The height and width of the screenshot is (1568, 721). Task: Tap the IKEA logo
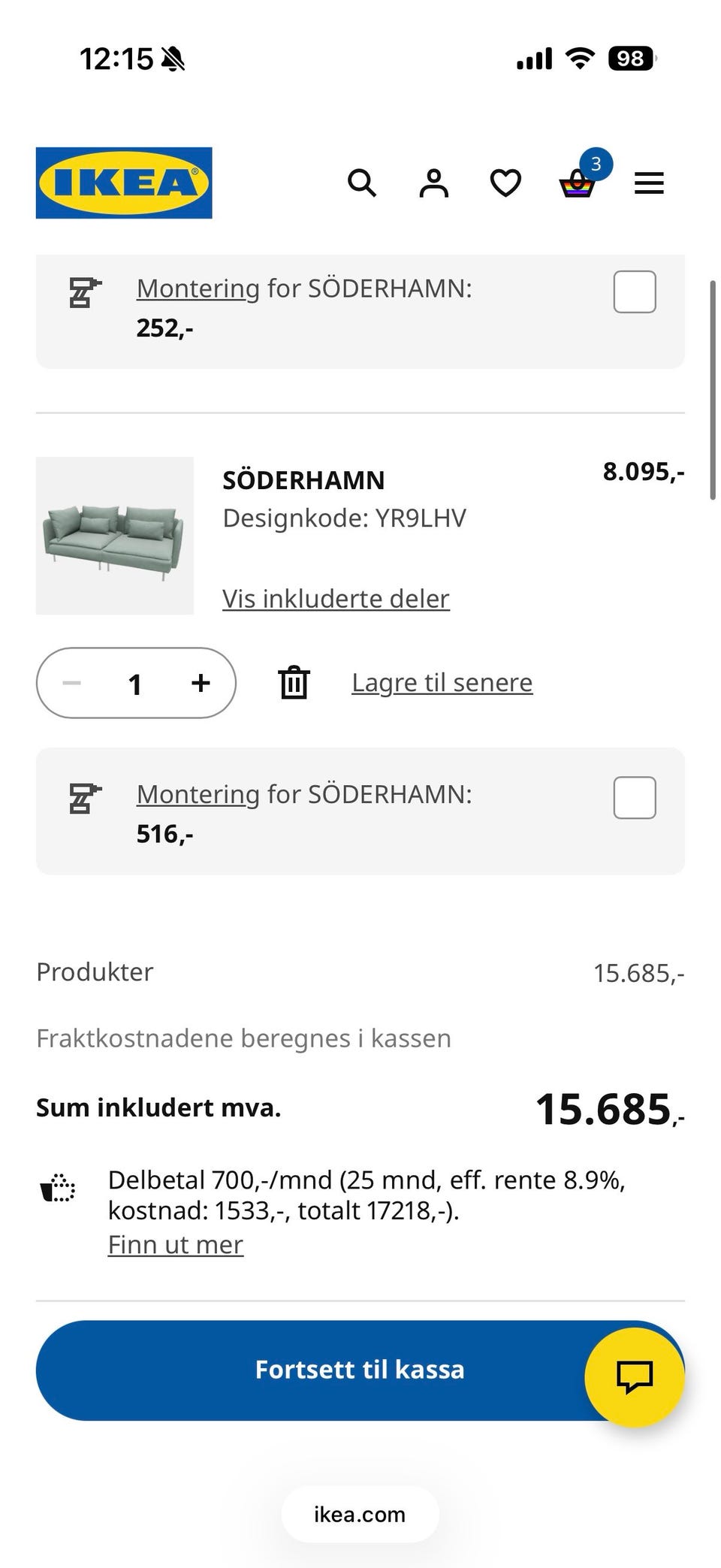click(124, 183)
